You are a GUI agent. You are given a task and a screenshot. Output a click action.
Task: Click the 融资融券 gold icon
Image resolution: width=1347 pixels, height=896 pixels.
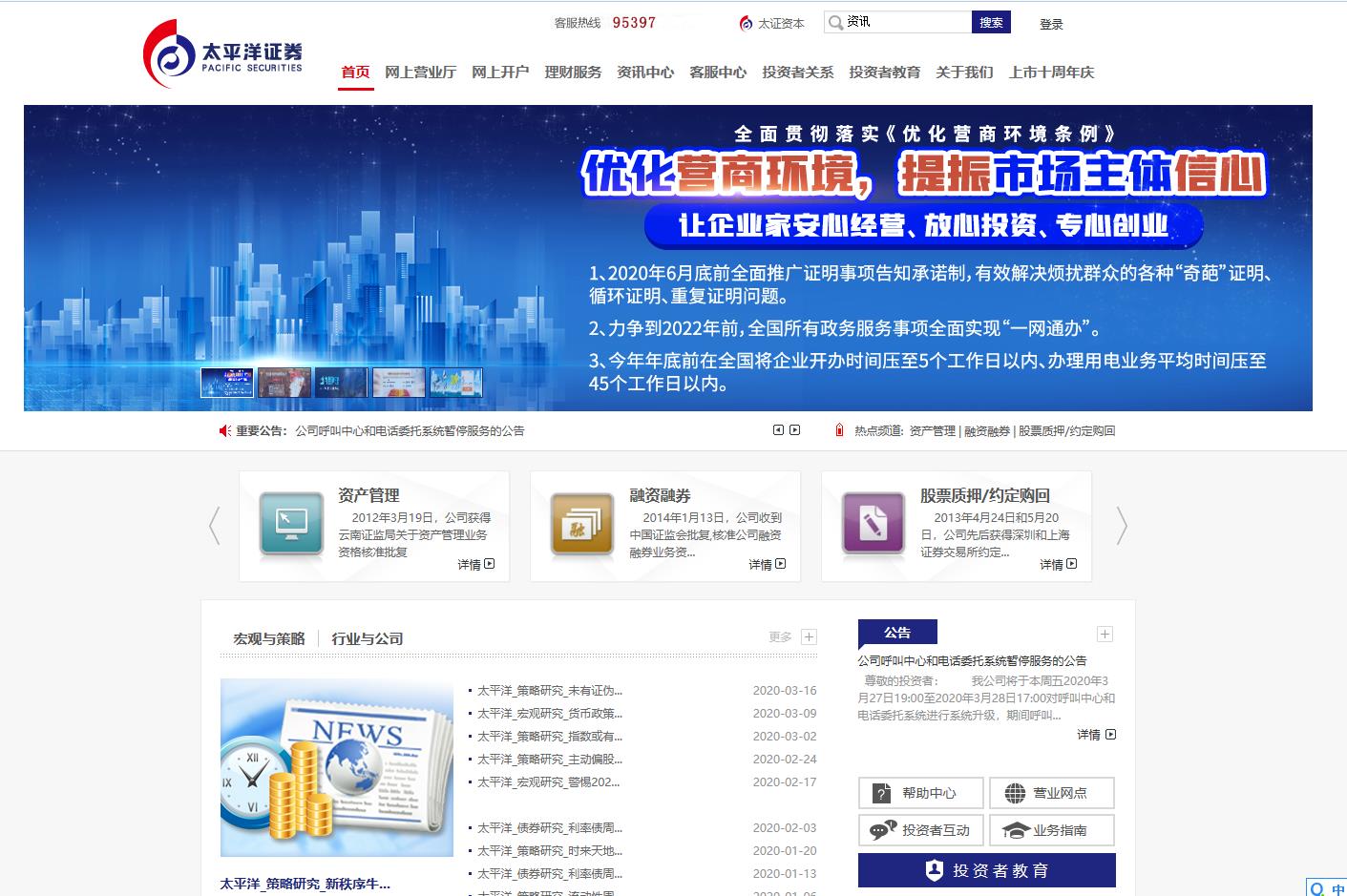[582, 524]
